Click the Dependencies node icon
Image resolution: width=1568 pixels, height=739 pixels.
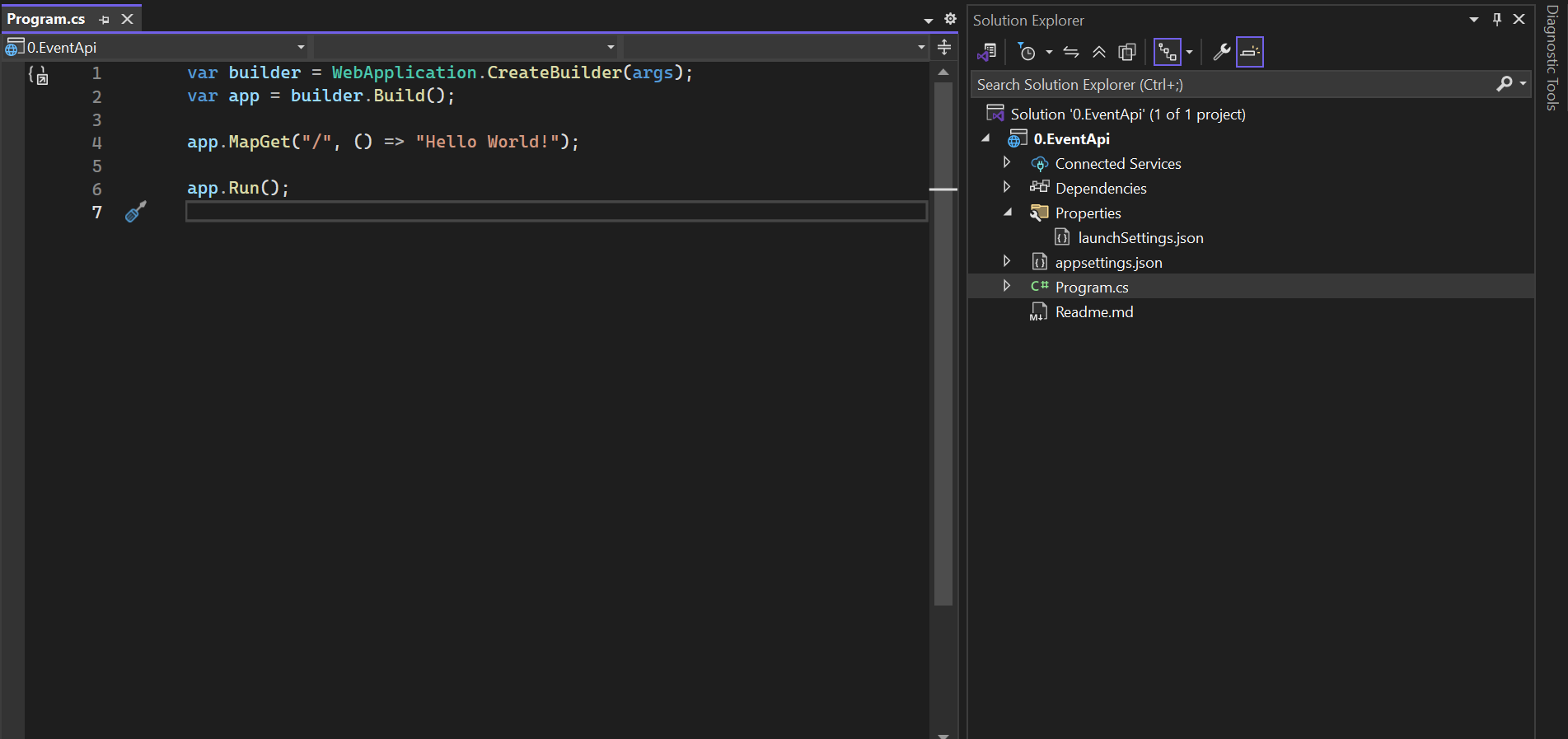pos(1039,187)
